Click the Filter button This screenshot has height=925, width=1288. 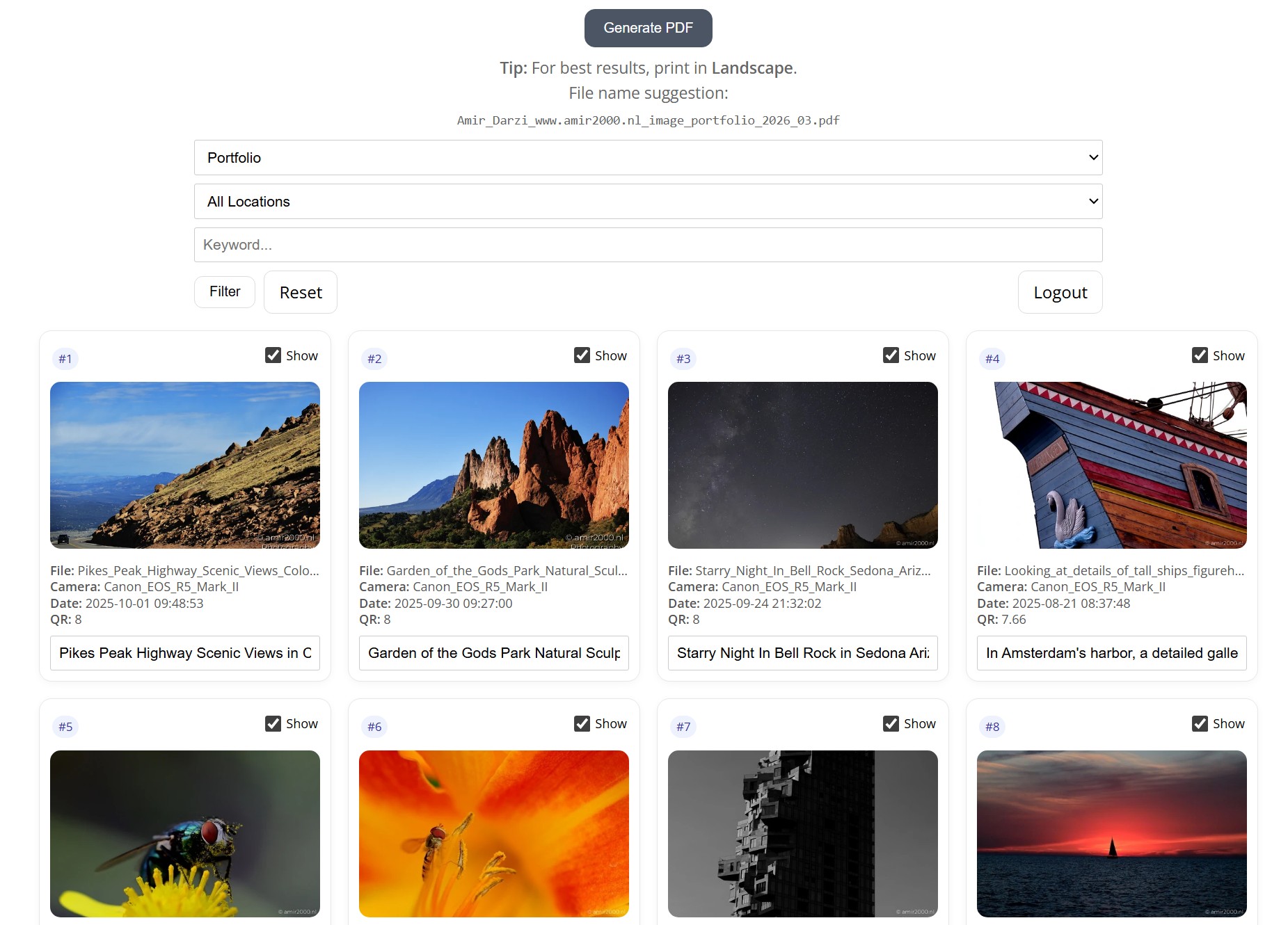click(224, 291)
